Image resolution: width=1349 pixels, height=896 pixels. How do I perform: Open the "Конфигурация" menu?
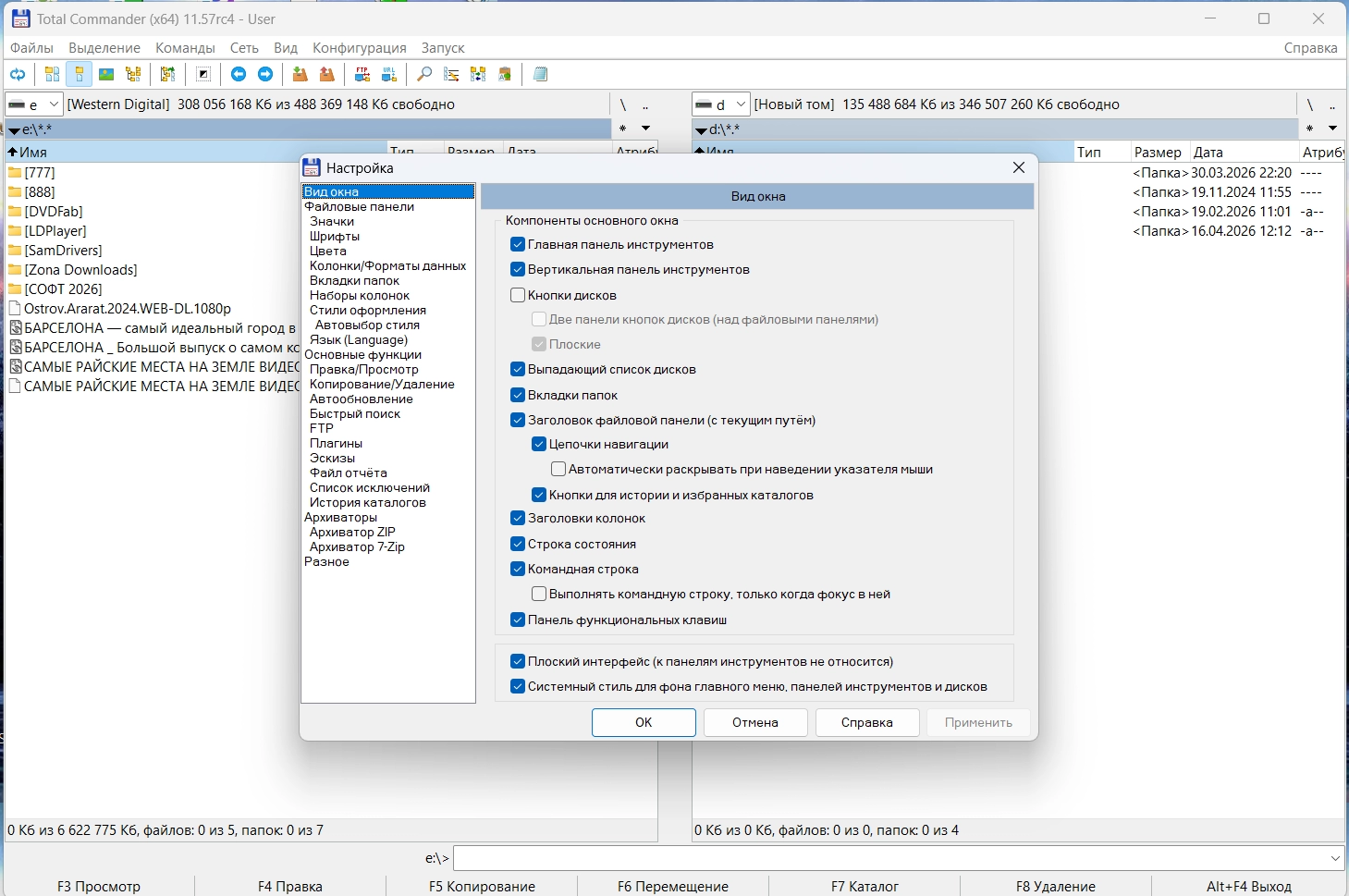(359, 48)
